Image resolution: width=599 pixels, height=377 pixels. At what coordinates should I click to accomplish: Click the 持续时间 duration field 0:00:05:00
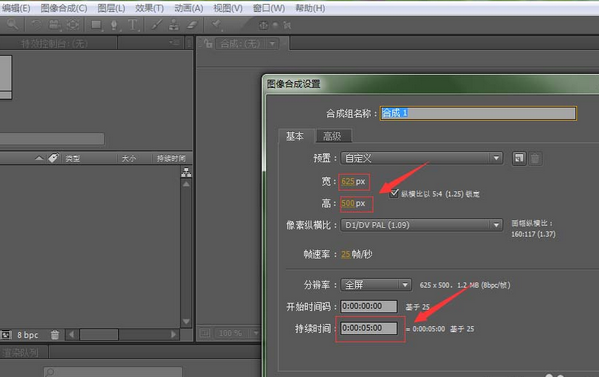pyautogui.click(x=369, y=328)
